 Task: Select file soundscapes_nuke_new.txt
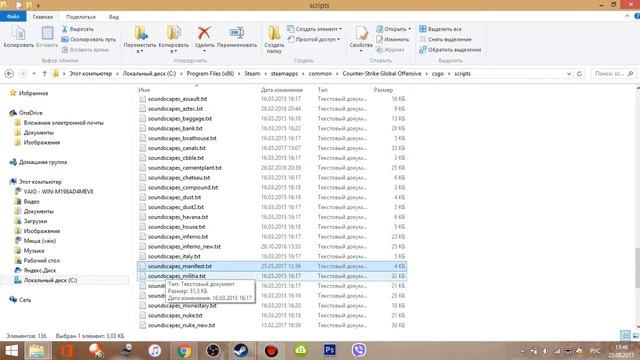[x=272, y=325]
